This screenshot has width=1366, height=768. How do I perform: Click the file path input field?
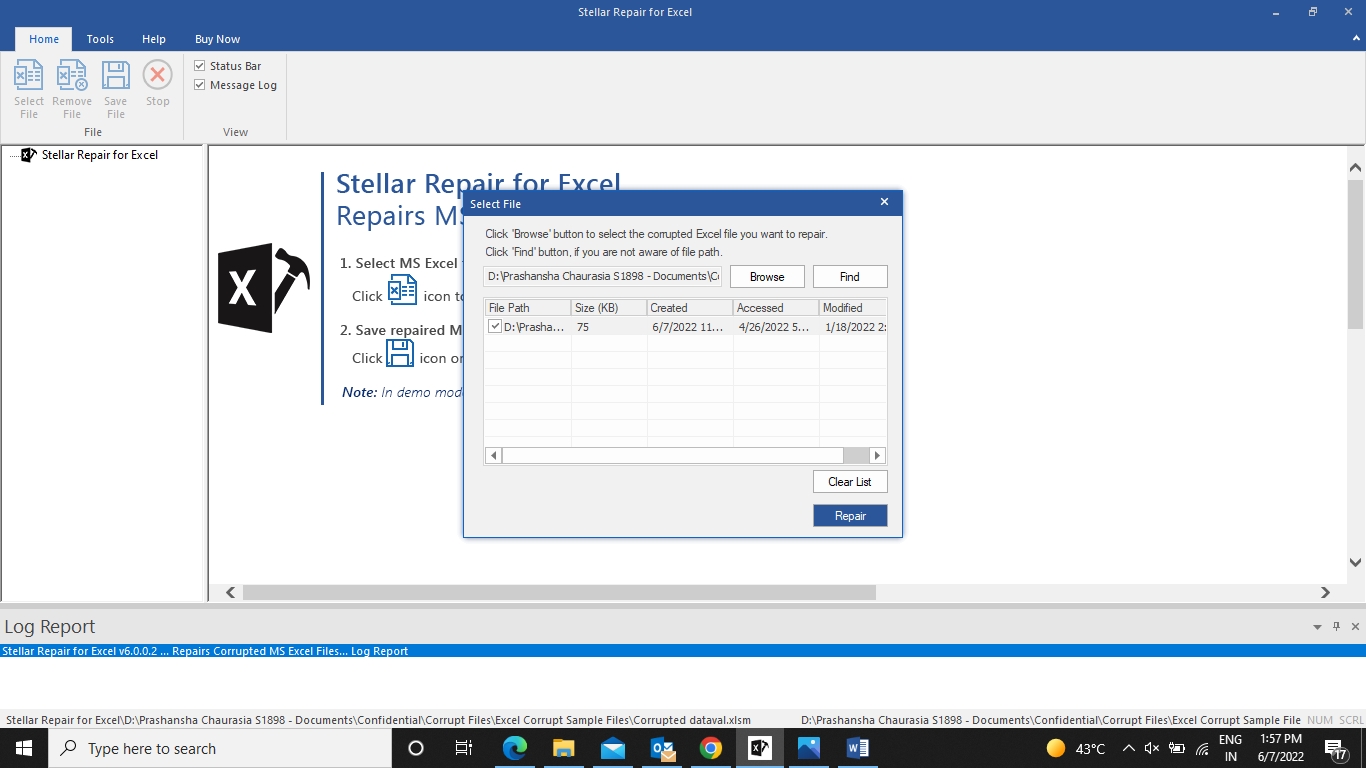603,276
